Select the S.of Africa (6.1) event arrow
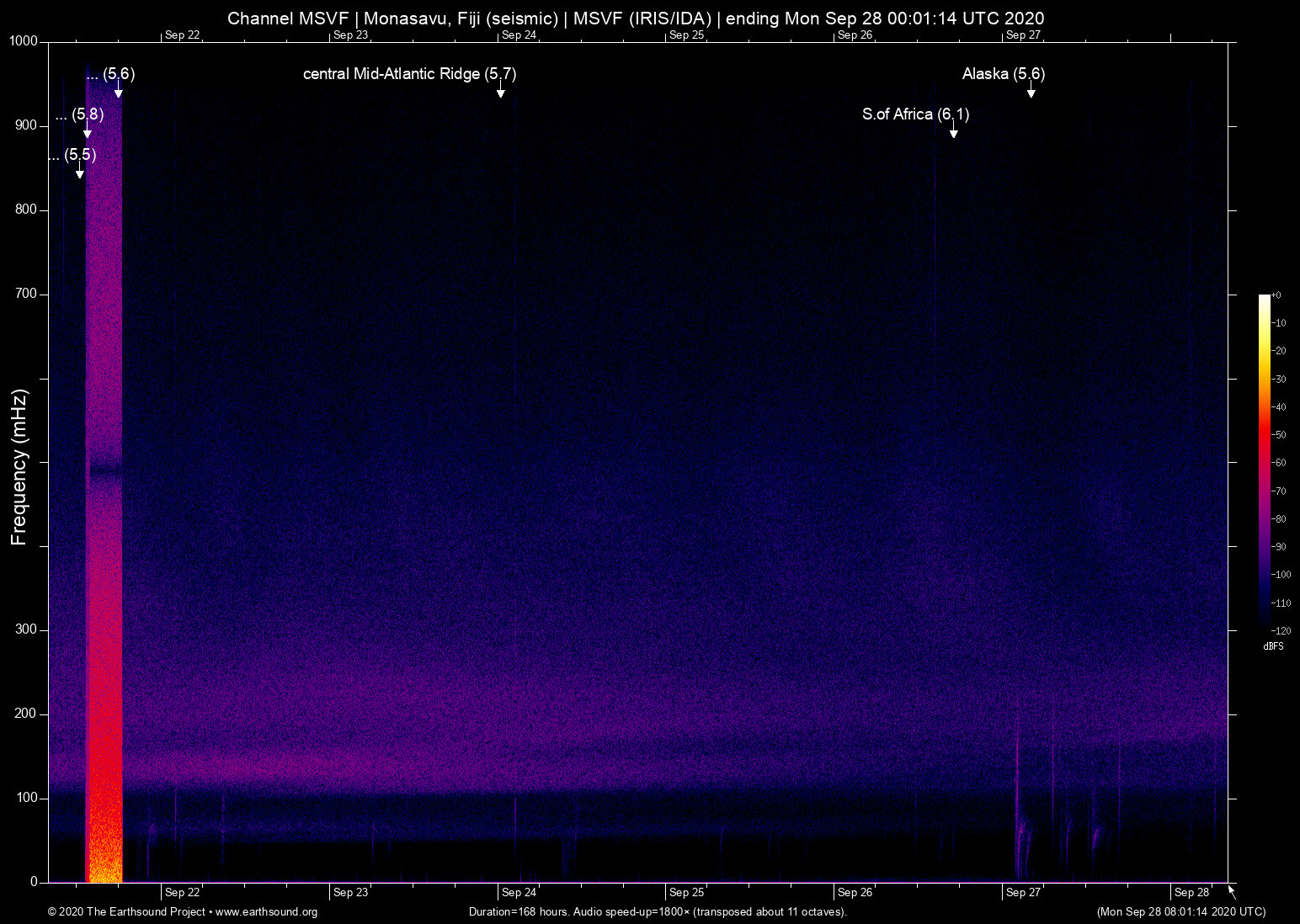 955,131
